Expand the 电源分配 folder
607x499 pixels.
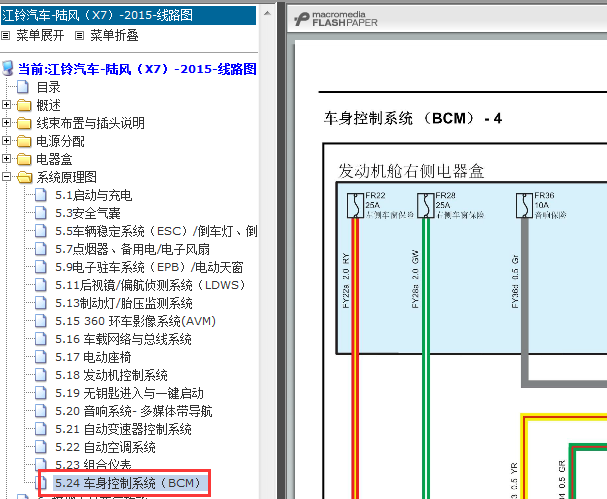tap(6, 141)
